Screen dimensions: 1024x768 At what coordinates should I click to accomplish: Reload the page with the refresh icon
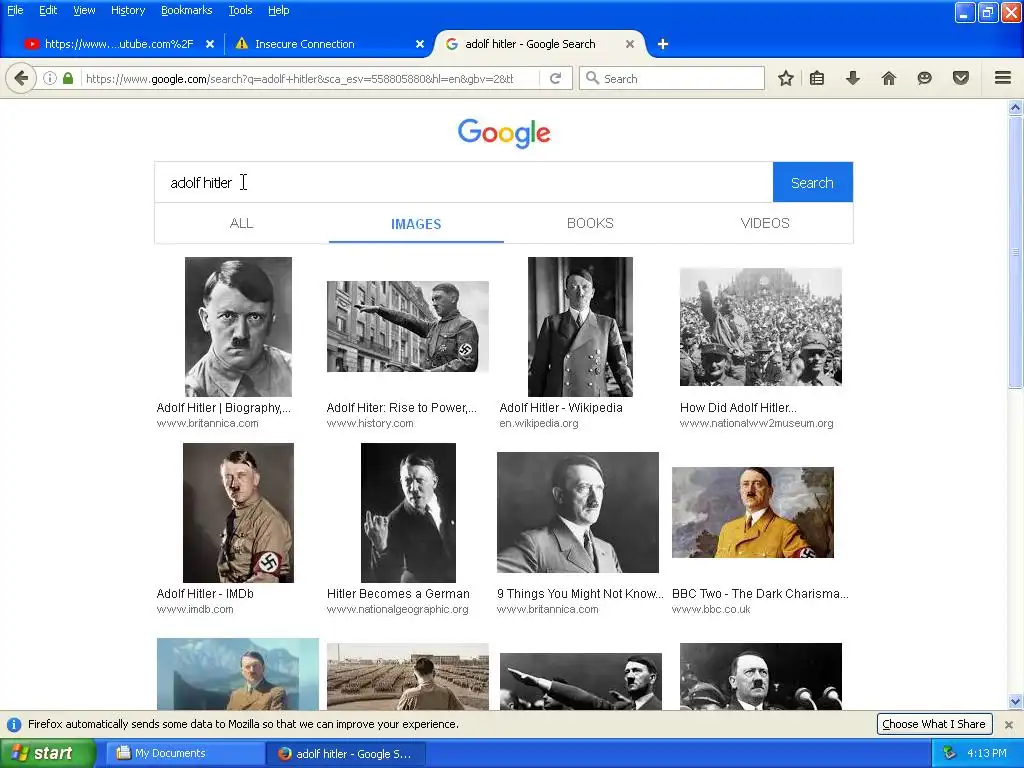556,78
